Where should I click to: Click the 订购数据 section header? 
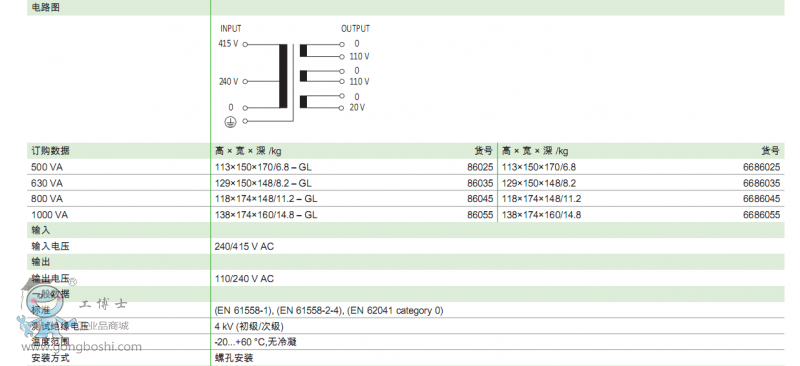coord(50,151)
